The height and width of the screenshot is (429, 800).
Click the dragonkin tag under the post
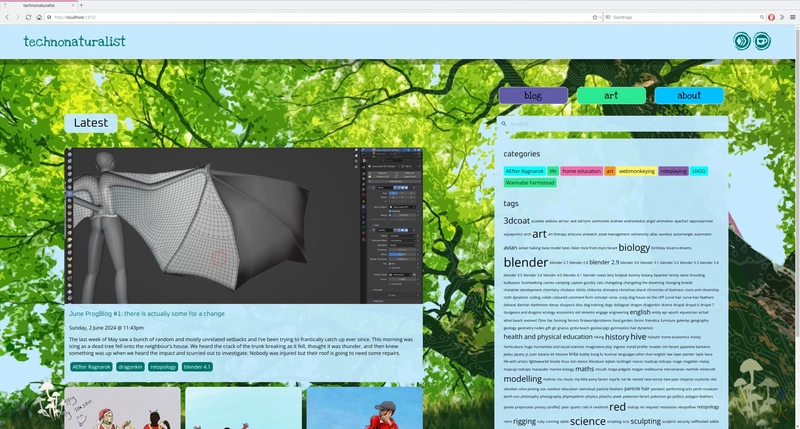tap(130, 367)
